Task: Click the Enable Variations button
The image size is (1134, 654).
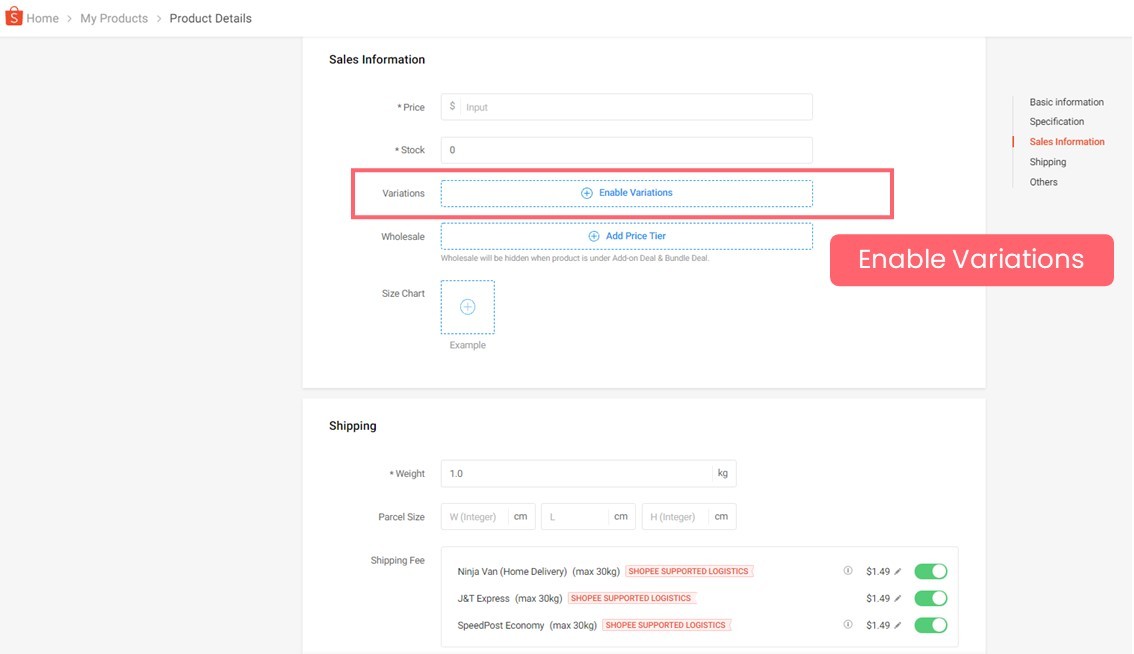Action: coord(626,193)
